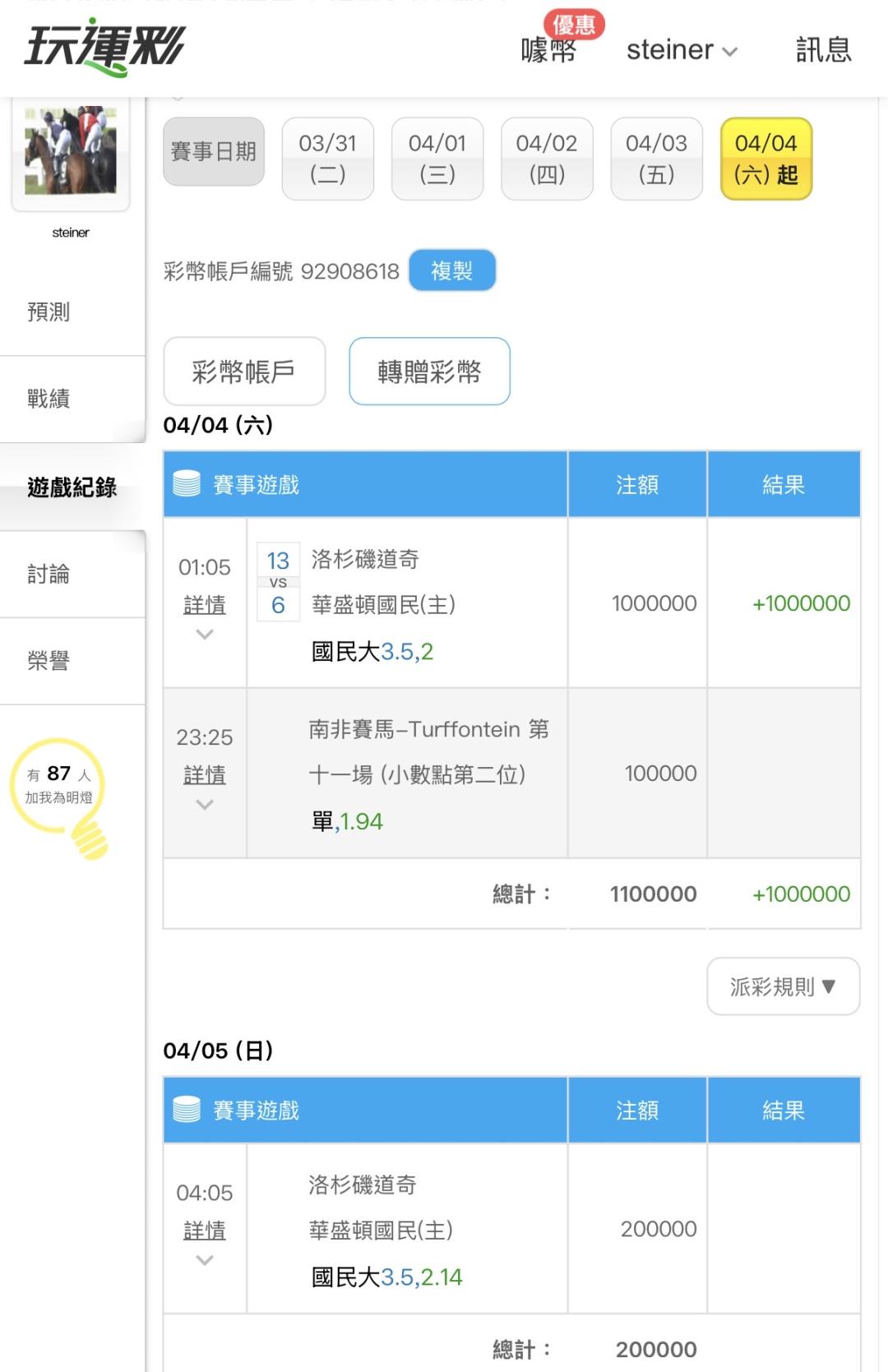Select the 04/02 (四) date tab
The image size is (888, 1372).
tap(547, 159)
